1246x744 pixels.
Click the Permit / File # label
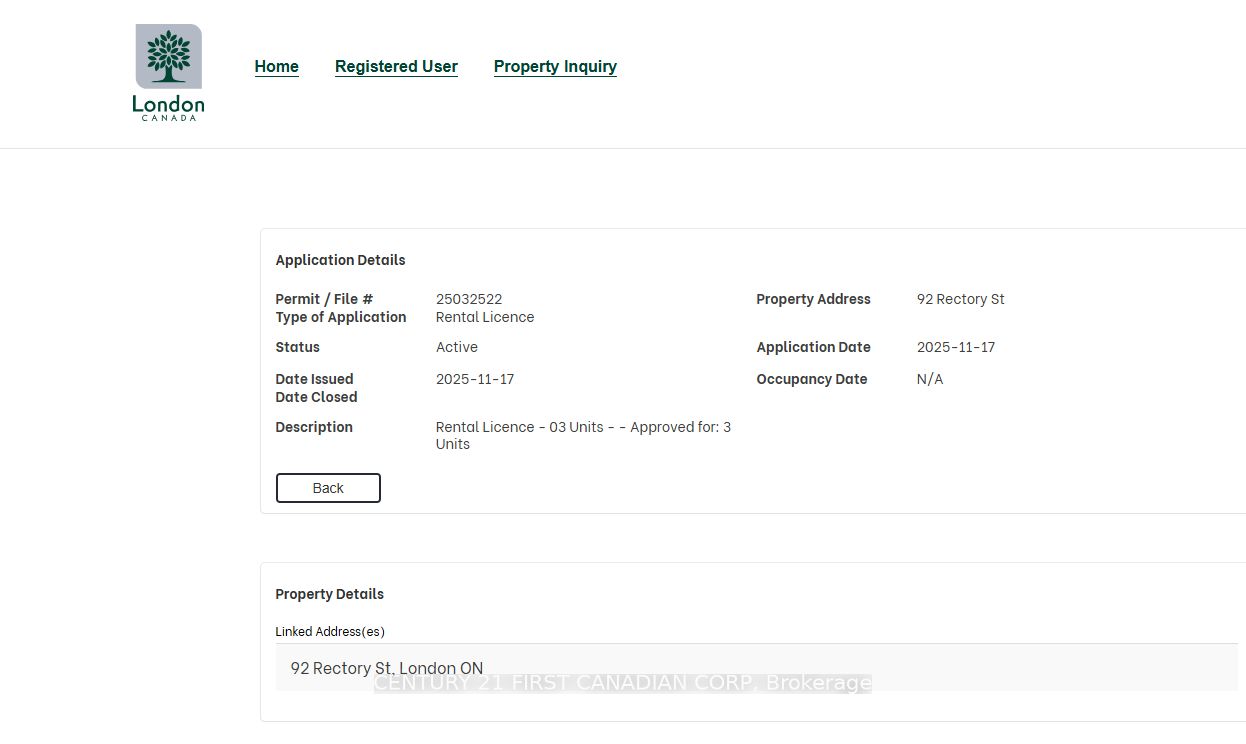tap(324, 299)
